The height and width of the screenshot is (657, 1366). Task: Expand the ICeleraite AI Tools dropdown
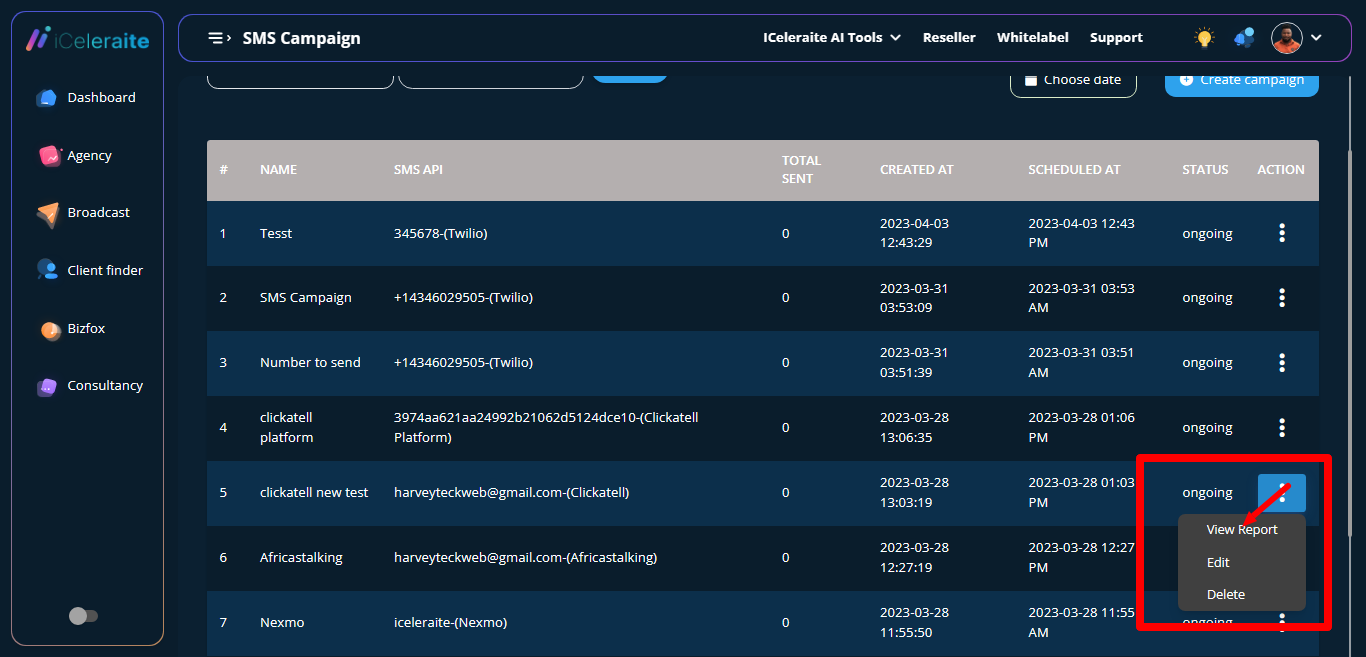pyautogui.click(x=831, y=38)
